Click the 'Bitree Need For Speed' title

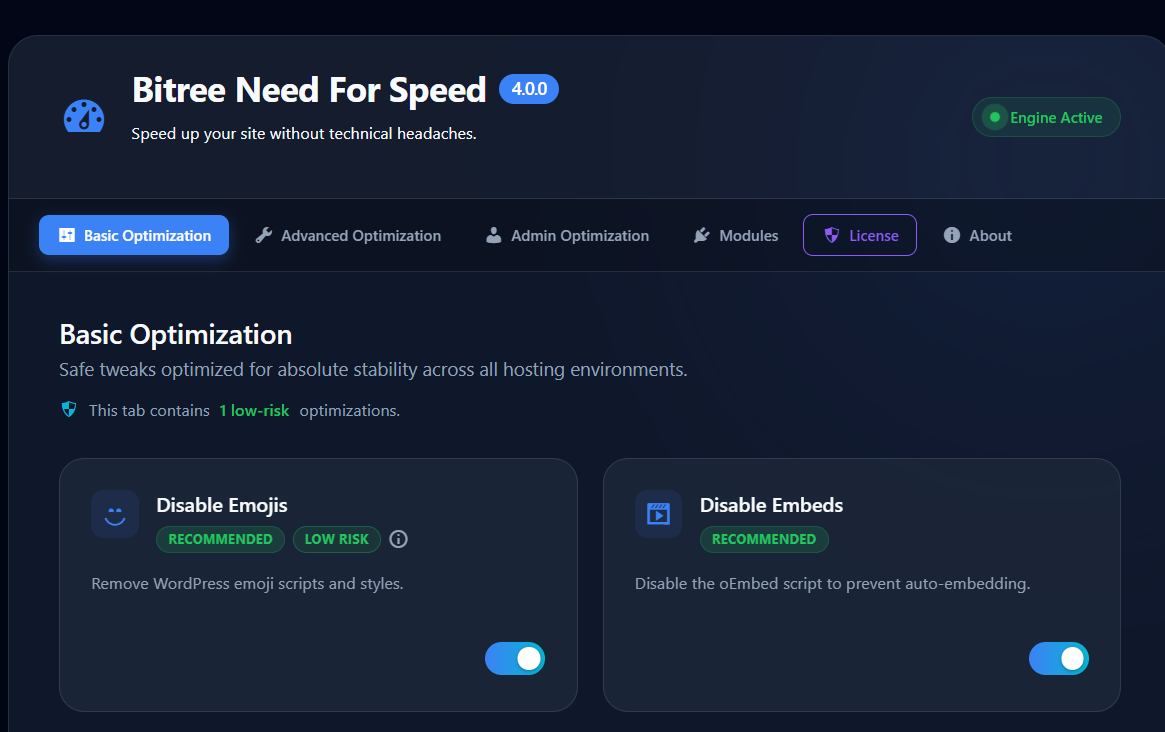coord(309,91)
